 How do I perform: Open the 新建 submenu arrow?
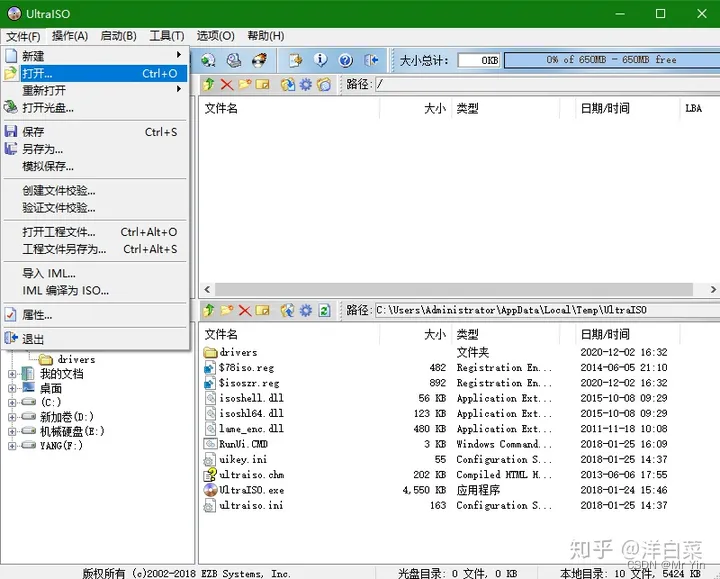(x=179, y=55)
